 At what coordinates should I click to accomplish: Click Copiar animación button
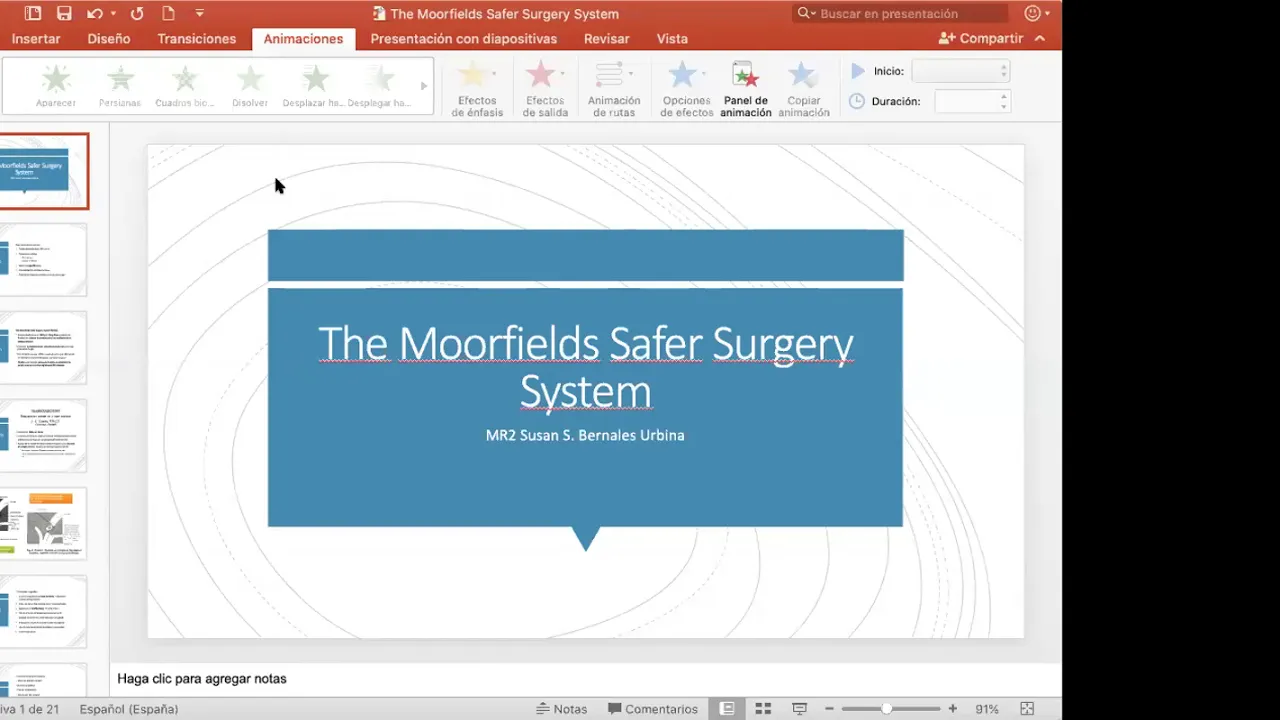click(x=804, y=89)
